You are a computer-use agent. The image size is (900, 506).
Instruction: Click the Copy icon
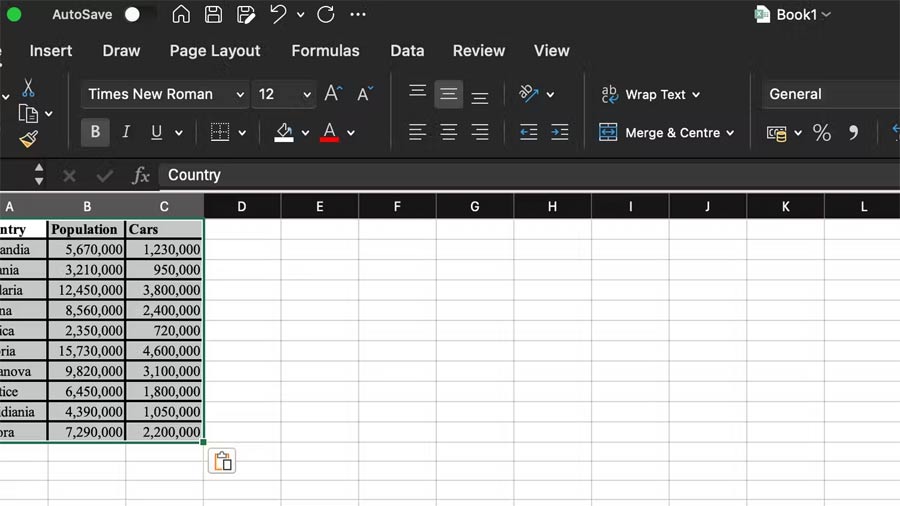[x=28, y=114]
